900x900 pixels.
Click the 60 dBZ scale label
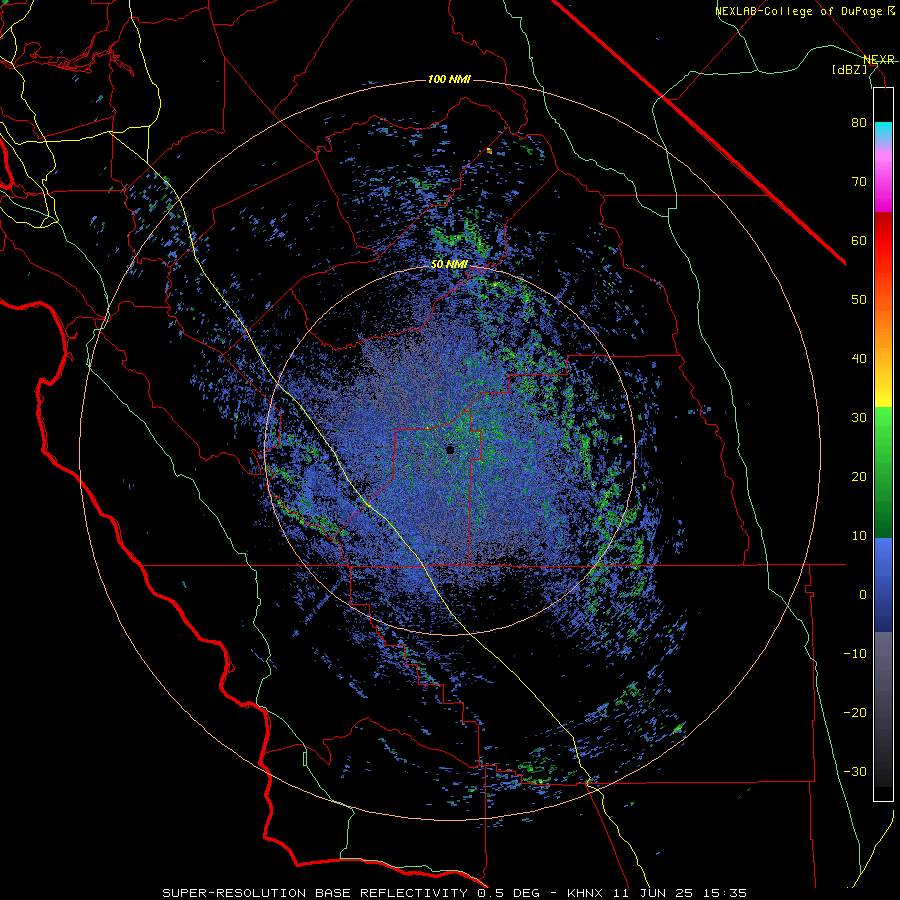(x=859, y=240)
